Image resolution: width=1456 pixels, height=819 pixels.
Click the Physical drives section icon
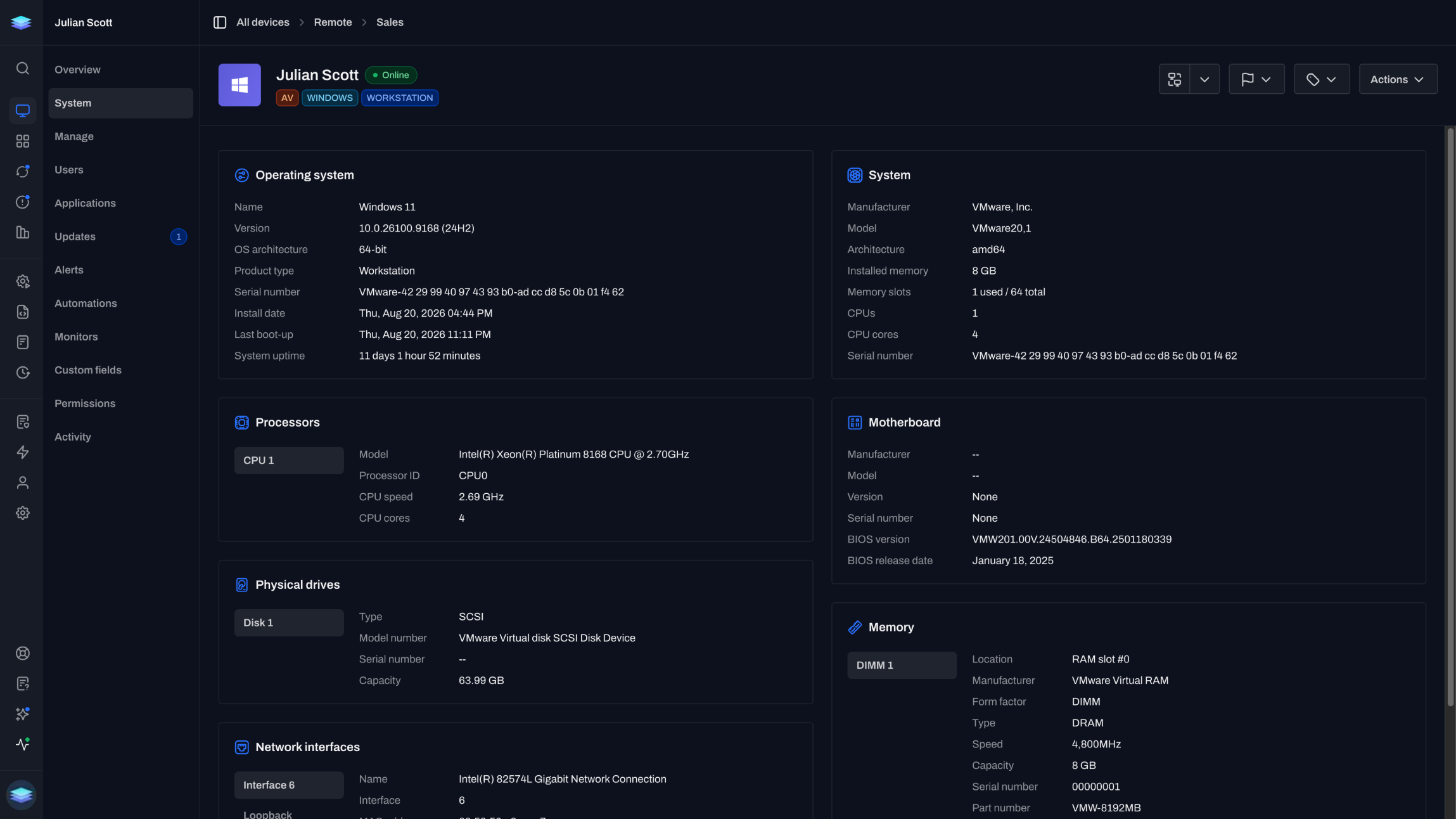tap(241, 584)
